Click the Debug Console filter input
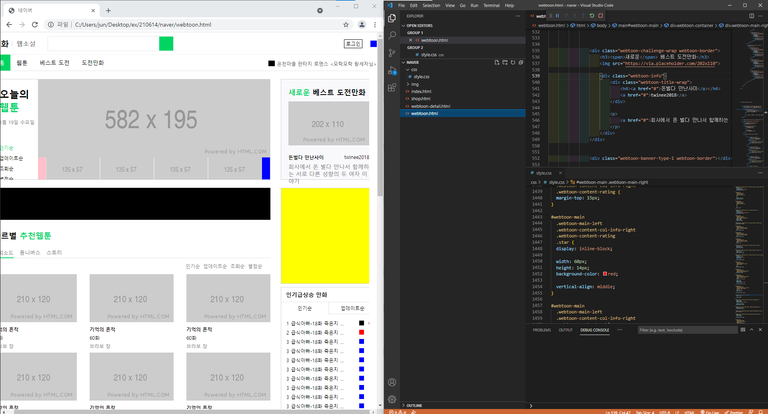768x414 pixels. 687,330
